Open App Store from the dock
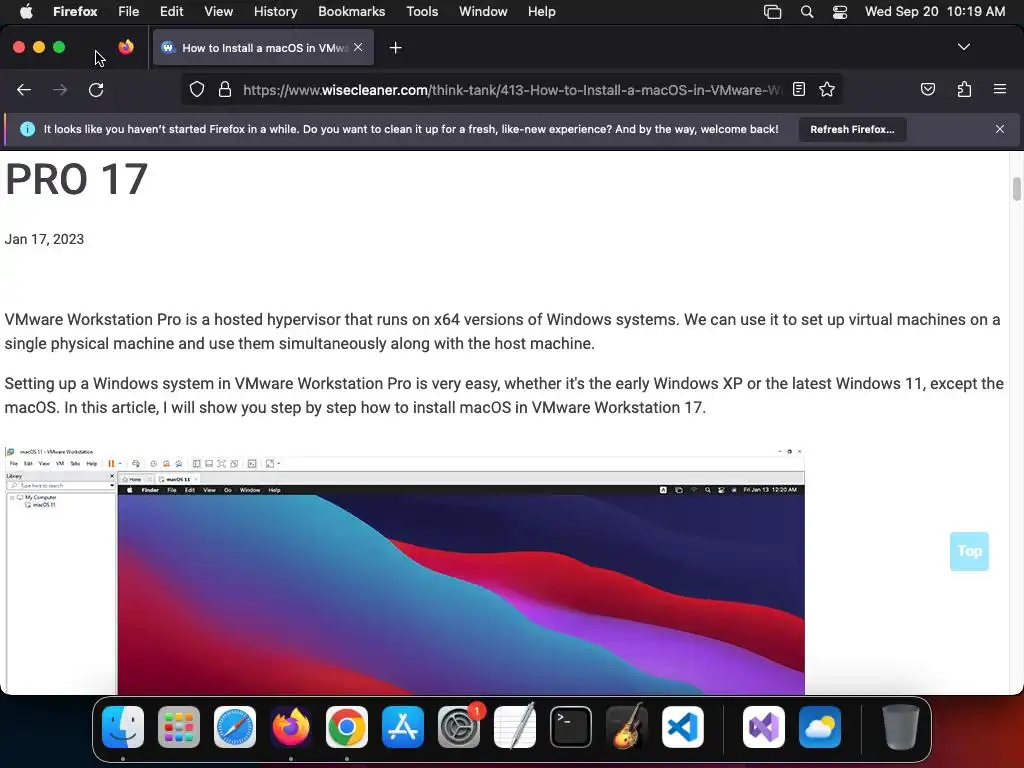Viewport: 1024px width, 768px height. pos(403,727)
